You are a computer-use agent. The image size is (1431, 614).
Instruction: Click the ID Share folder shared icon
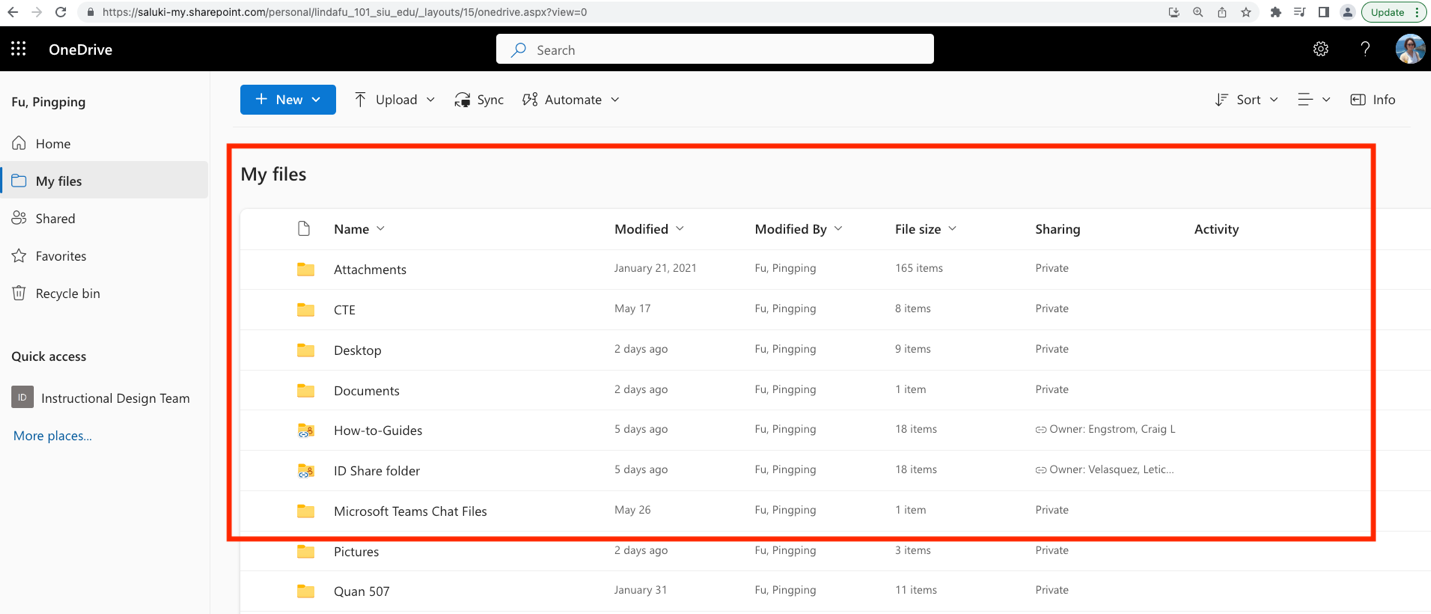click(x=306, y=470)
